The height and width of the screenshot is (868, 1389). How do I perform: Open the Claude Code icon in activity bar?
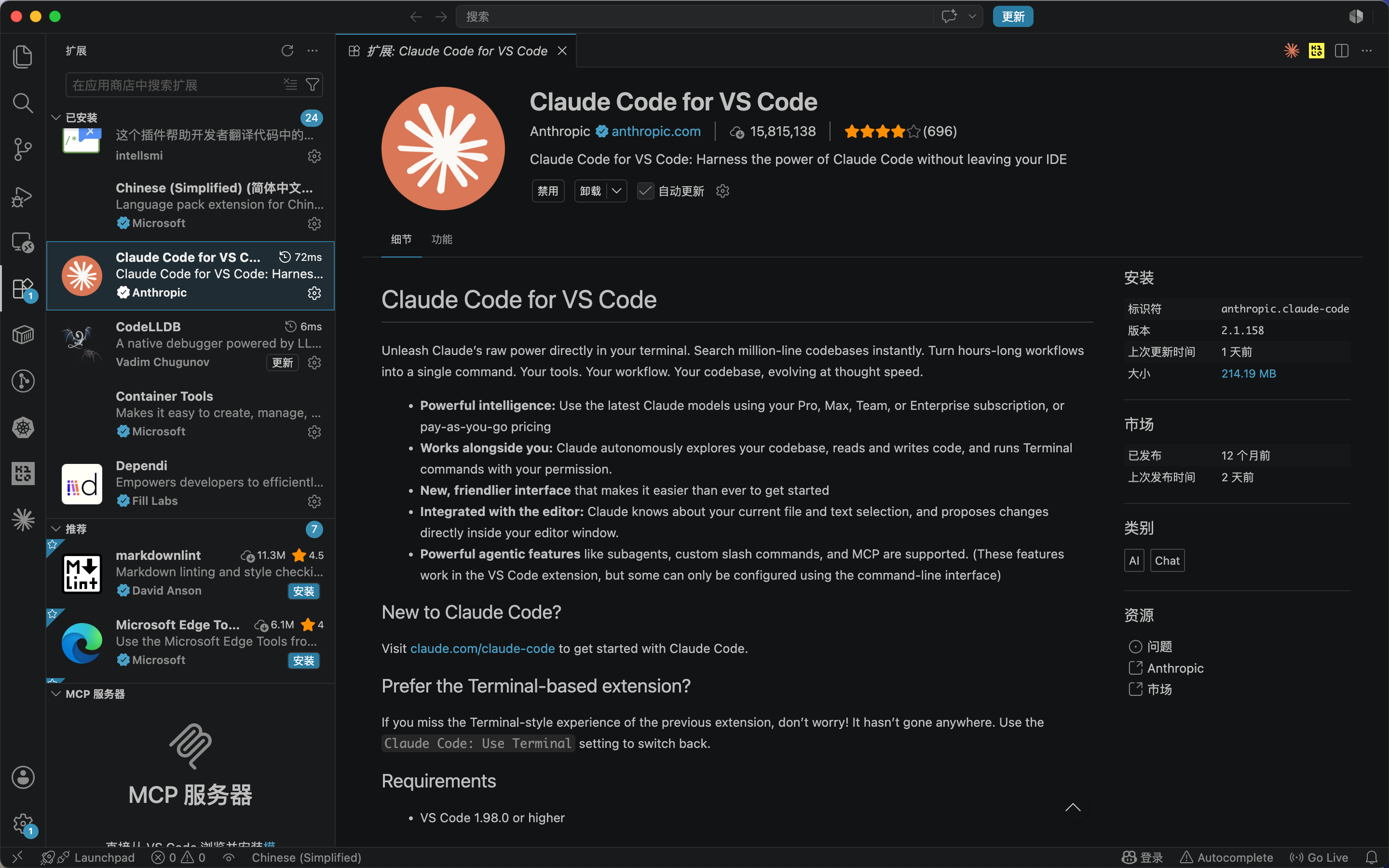coord(23,519)
